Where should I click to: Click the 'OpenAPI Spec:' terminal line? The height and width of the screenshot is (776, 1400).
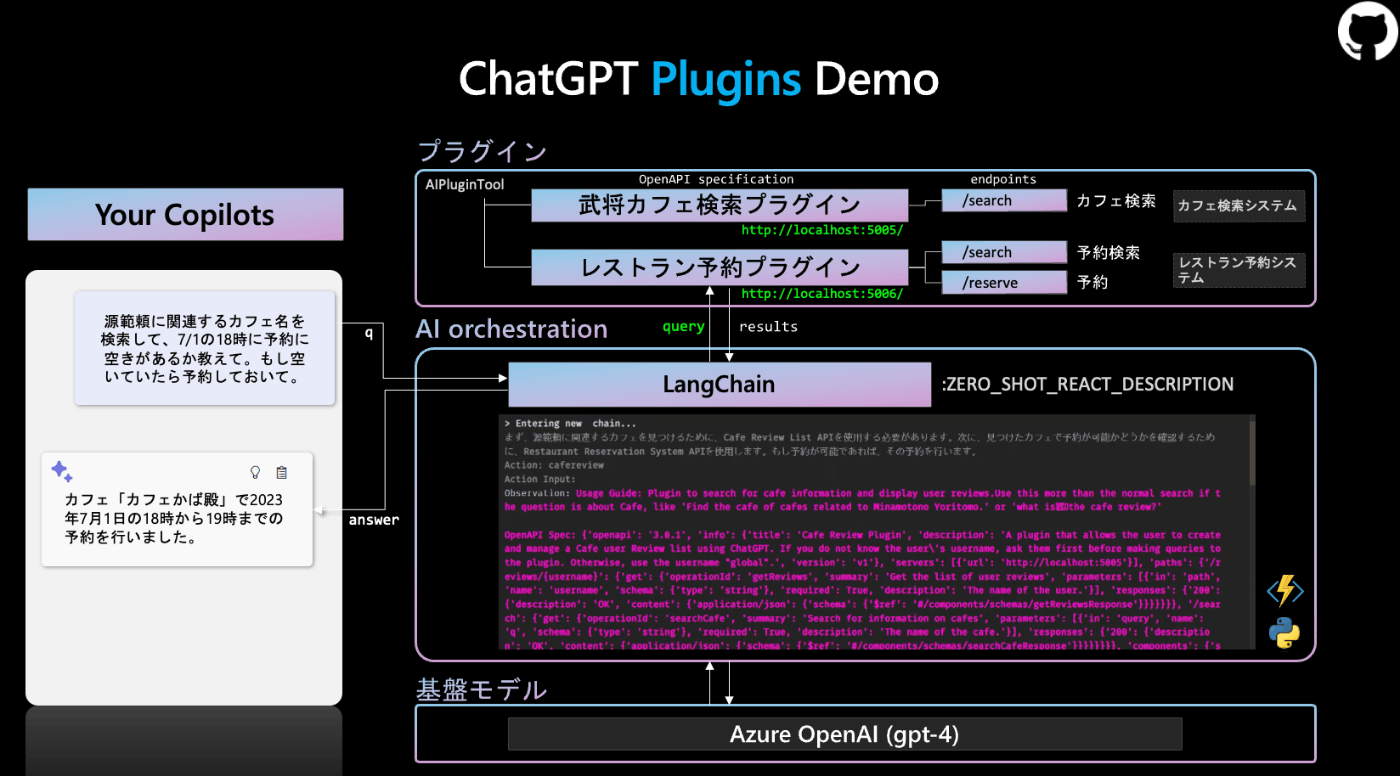[862, 590]
